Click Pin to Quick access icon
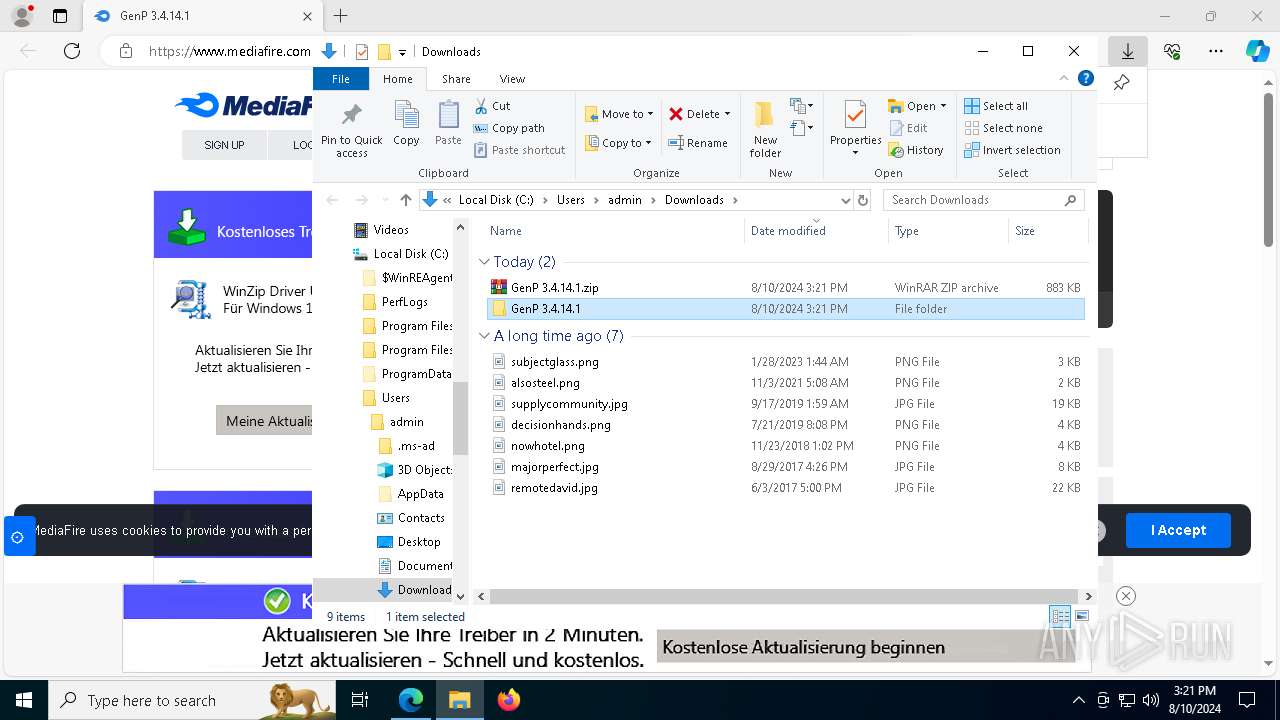This screenshot has width=1280, height=720. point(351,113)
